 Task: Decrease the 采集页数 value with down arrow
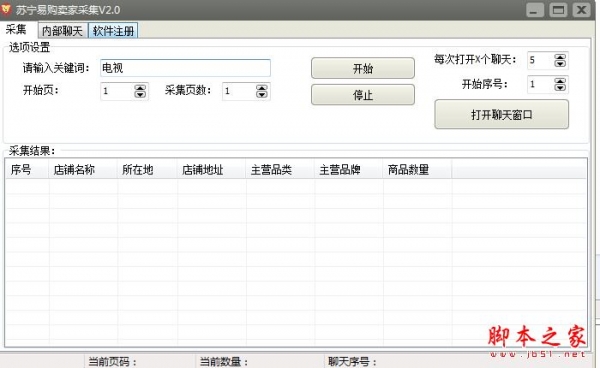coord(262,94)
